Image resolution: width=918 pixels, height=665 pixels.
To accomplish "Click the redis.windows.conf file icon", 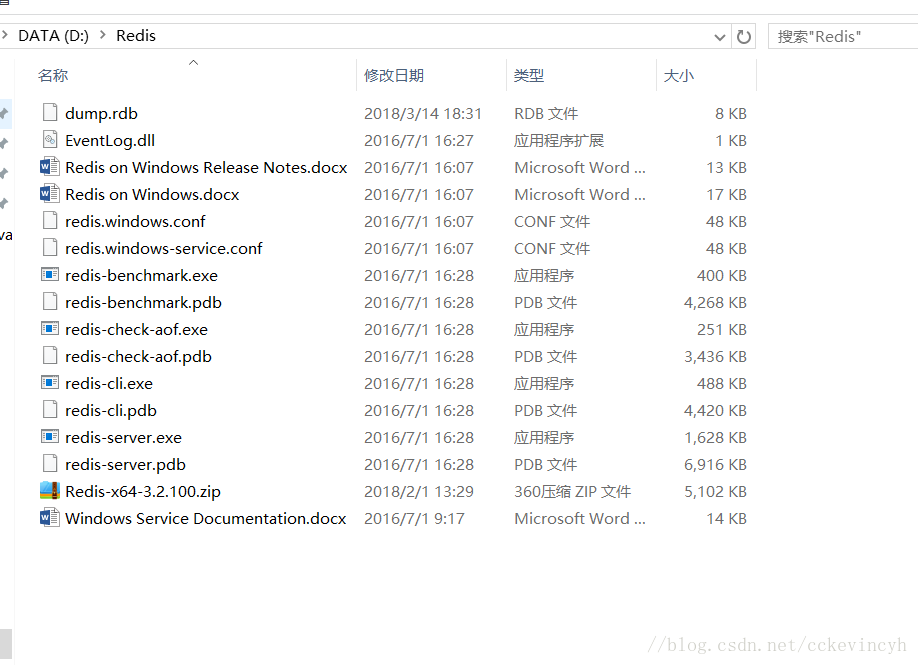I will coord(50,220).
